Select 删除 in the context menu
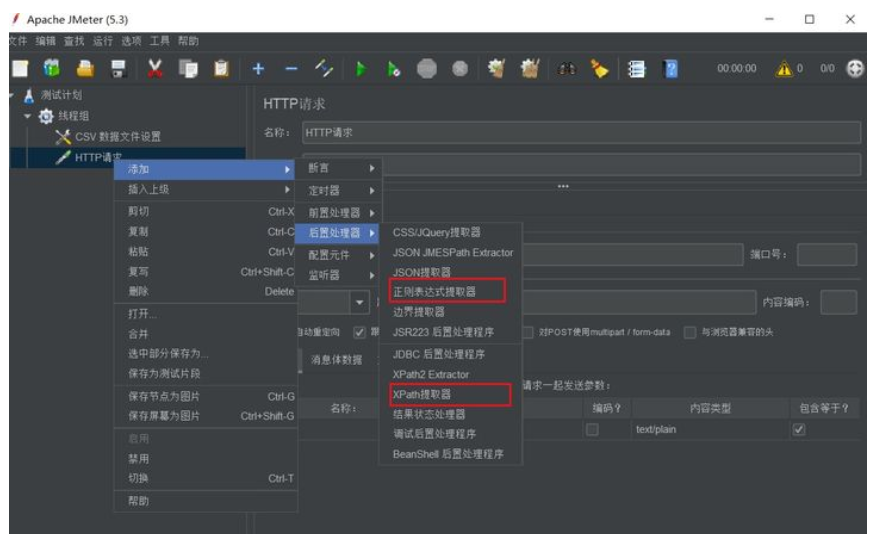 coord(206,291)
